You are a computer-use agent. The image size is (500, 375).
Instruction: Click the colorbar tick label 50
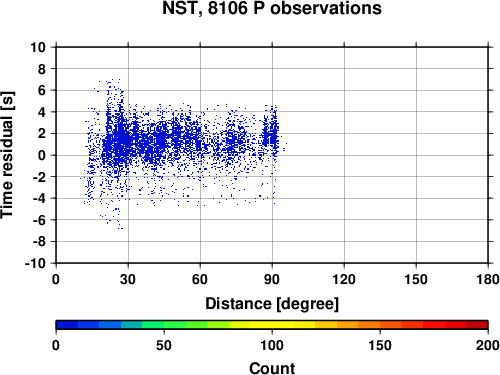164,345
